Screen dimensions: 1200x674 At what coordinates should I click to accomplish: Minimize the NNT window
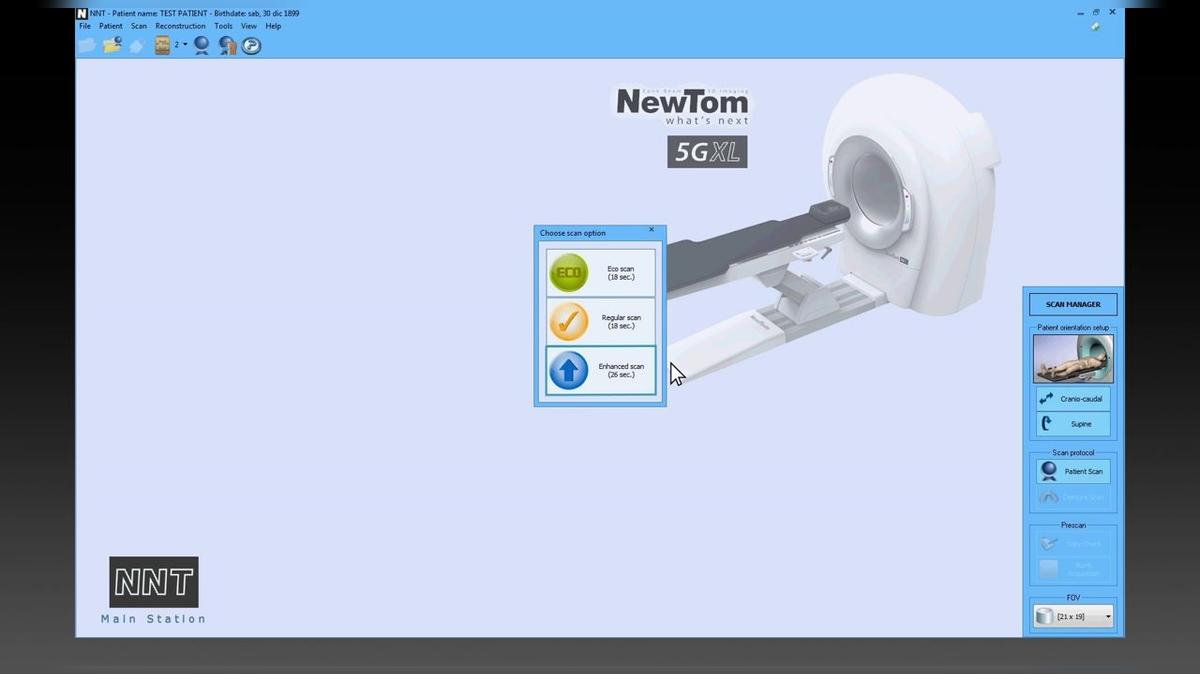pyautogui.click(x=1080, y=12)
